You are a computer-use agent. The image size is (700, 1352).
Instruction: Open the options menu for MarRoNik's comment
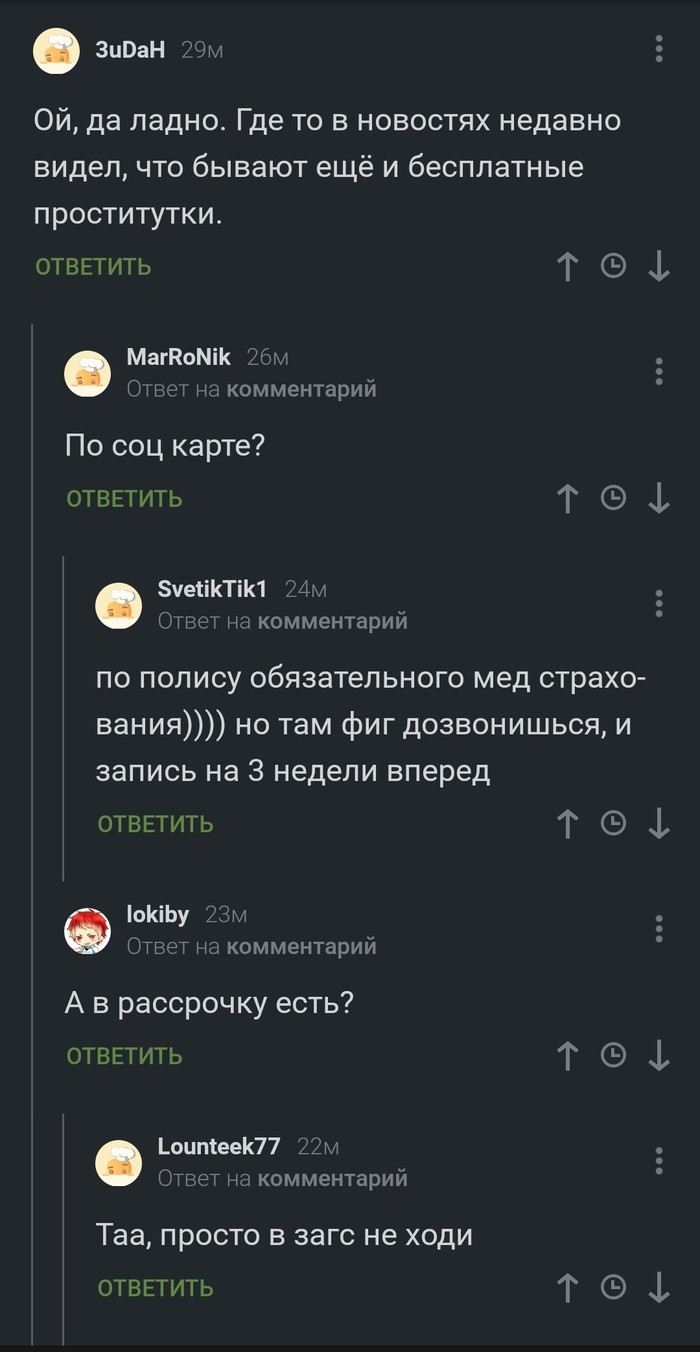657,371
